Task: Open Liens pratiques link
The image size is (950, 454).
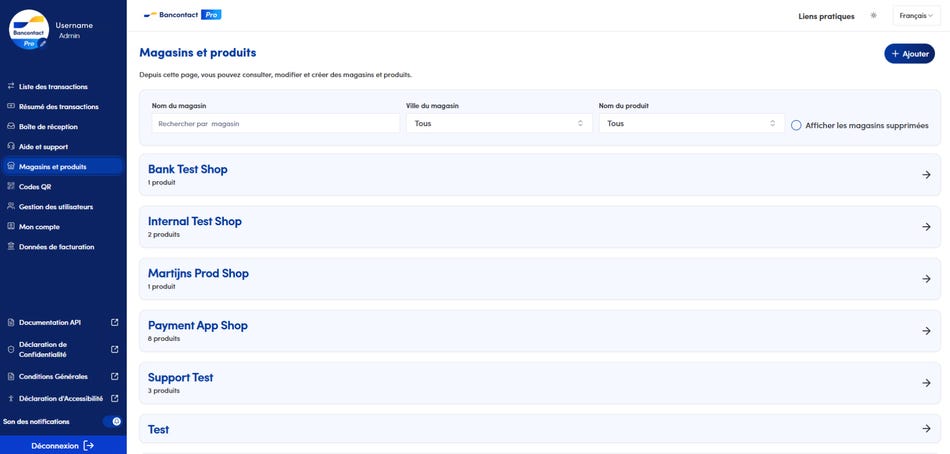Action: [x=826, y=16]
